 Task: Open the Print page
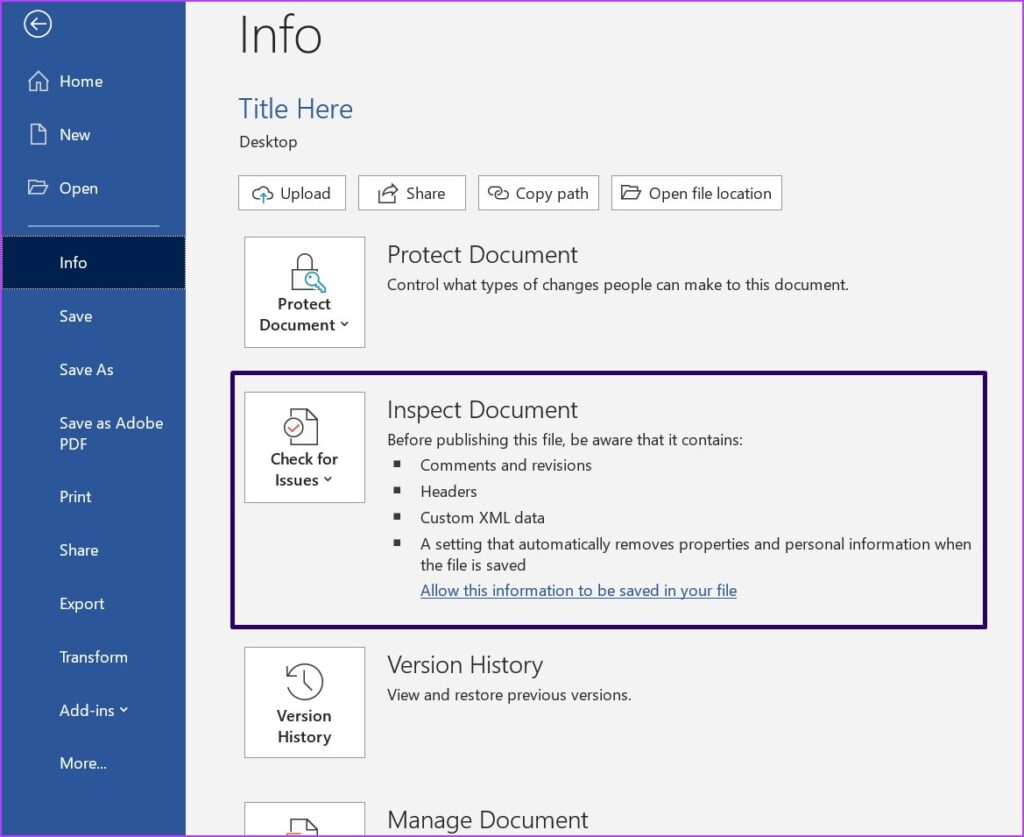[75, 497]
